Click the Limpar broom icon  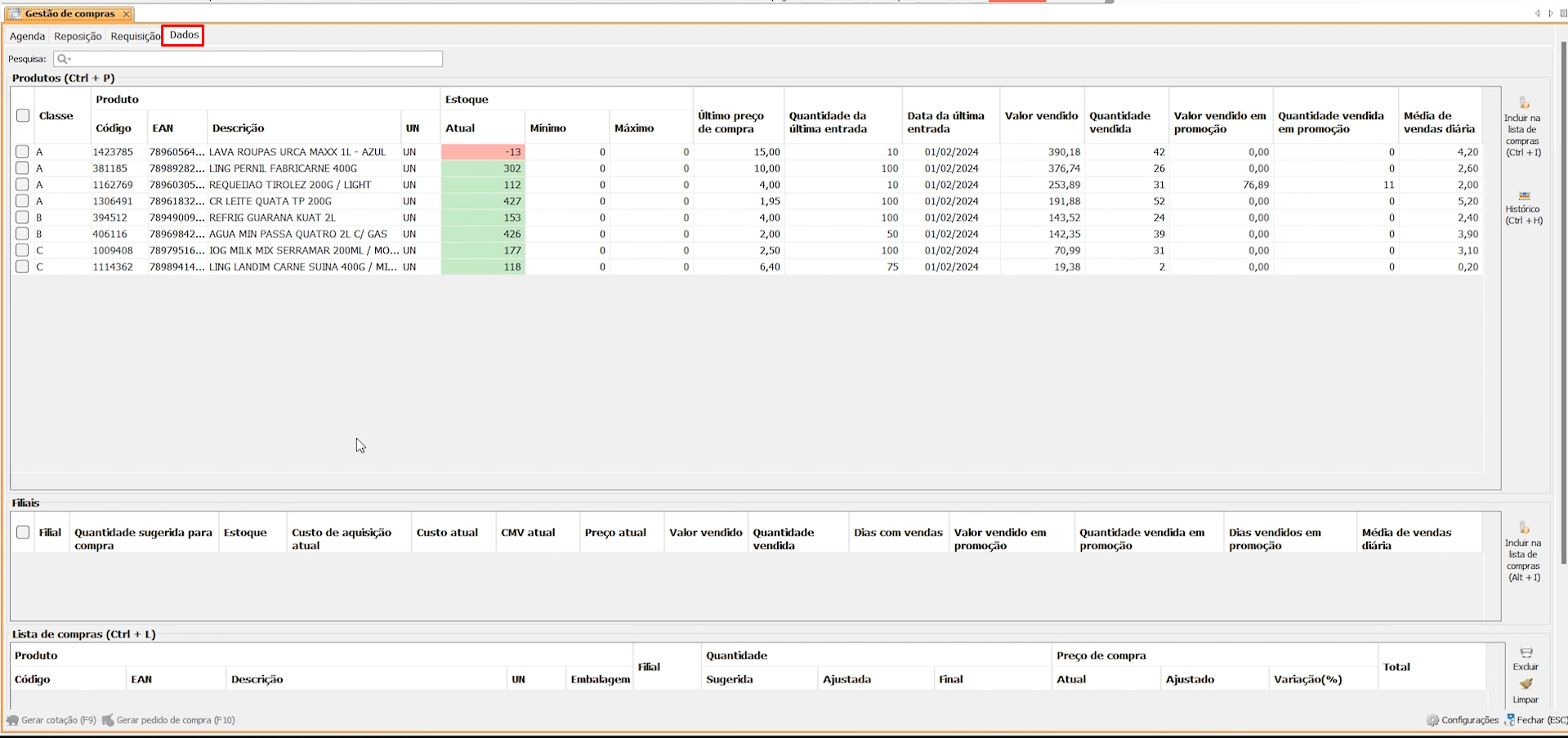[1526, 684]
